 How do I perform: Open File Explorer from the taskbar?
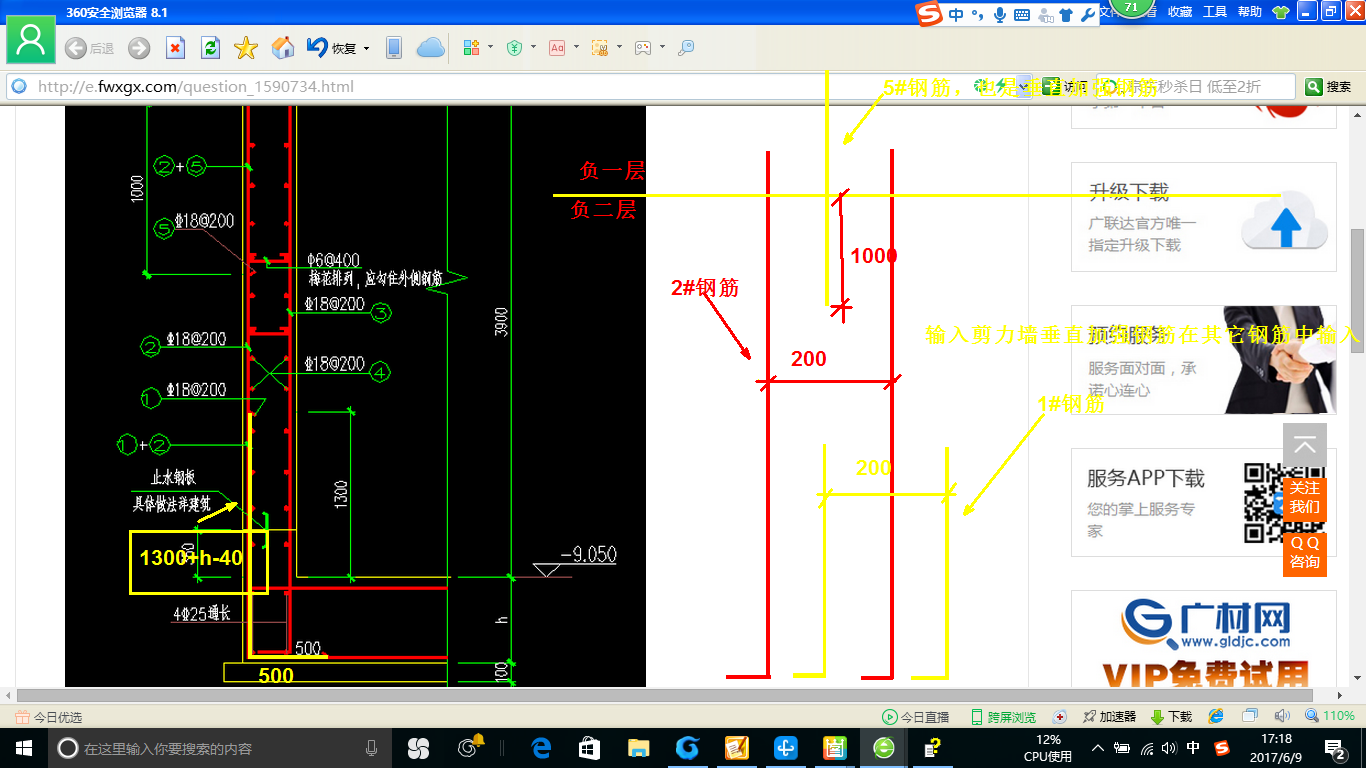click(638, 748)
